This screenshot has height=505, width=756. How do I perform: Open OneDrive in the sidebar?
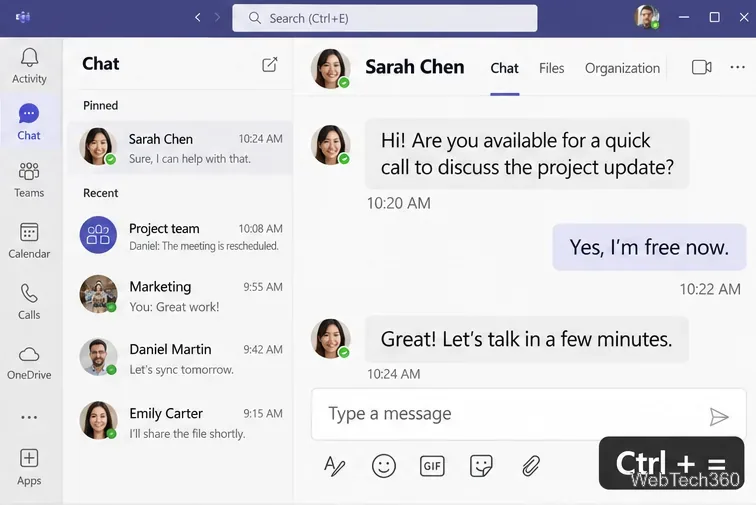pyautogui.click(x=29, y=363)
